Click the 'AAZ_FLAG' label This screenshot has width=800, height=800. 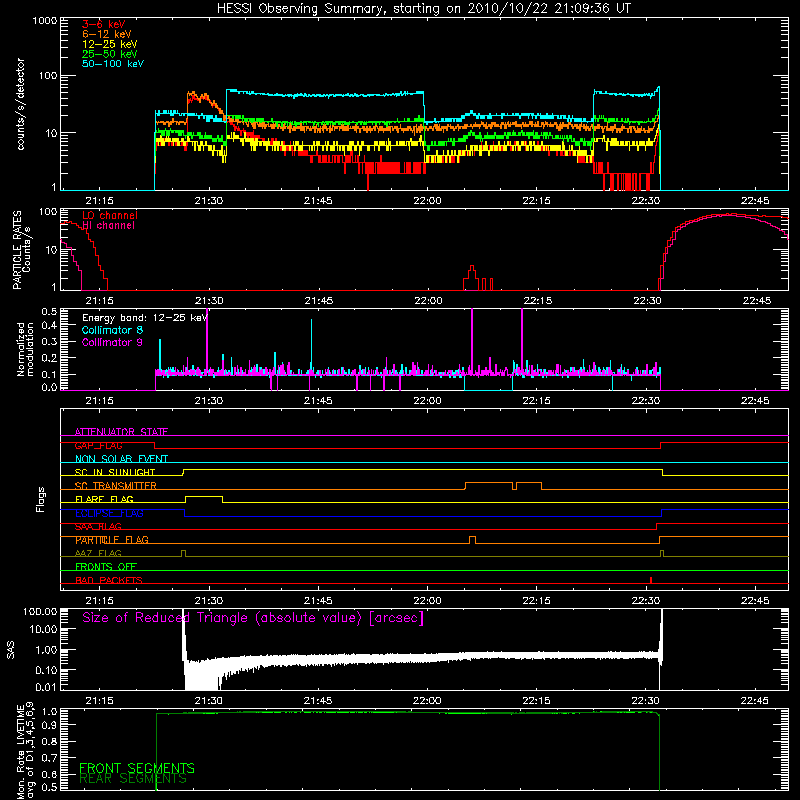pos(98,553)
